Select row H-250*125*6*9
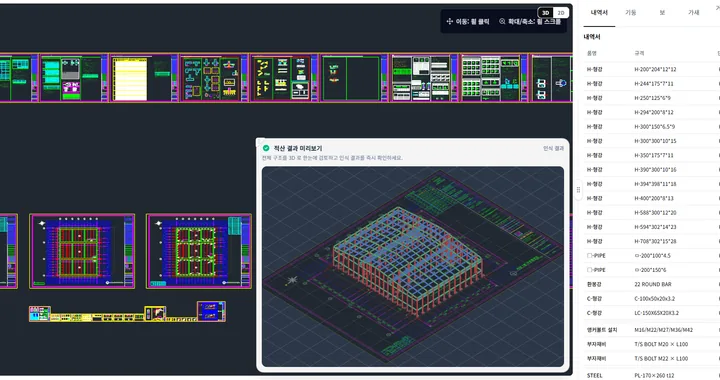Screen dimensions: 720x380 click(652, 98)
